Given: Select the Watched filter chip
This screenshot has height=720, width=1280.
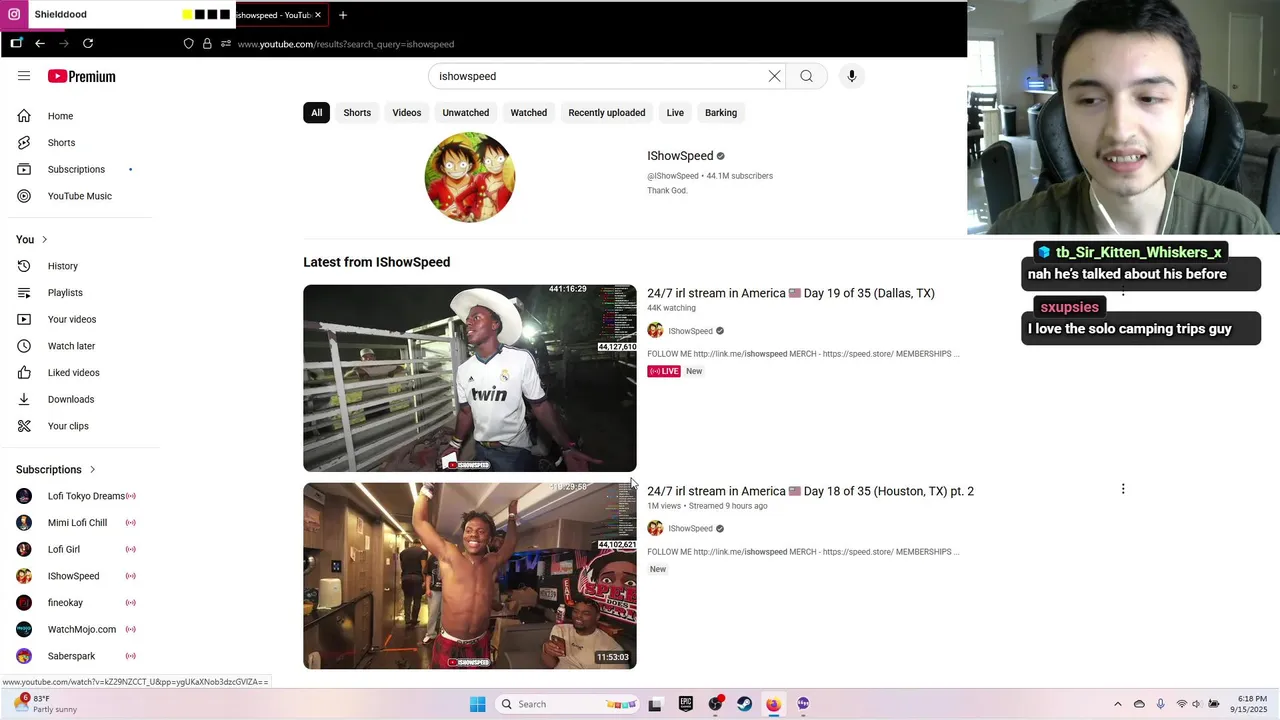Looking at the screenshot, I should [529, 113].
